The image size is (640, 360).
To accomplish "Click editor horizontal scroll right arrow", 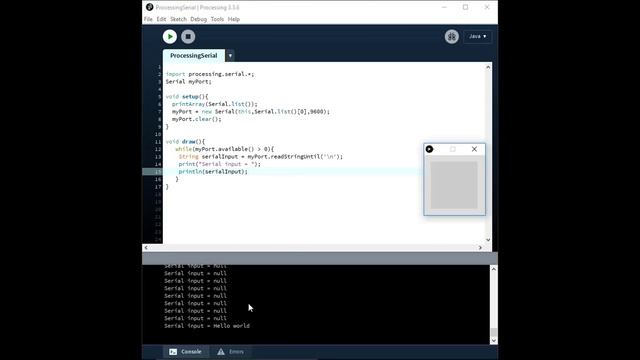I will [480, 247].
